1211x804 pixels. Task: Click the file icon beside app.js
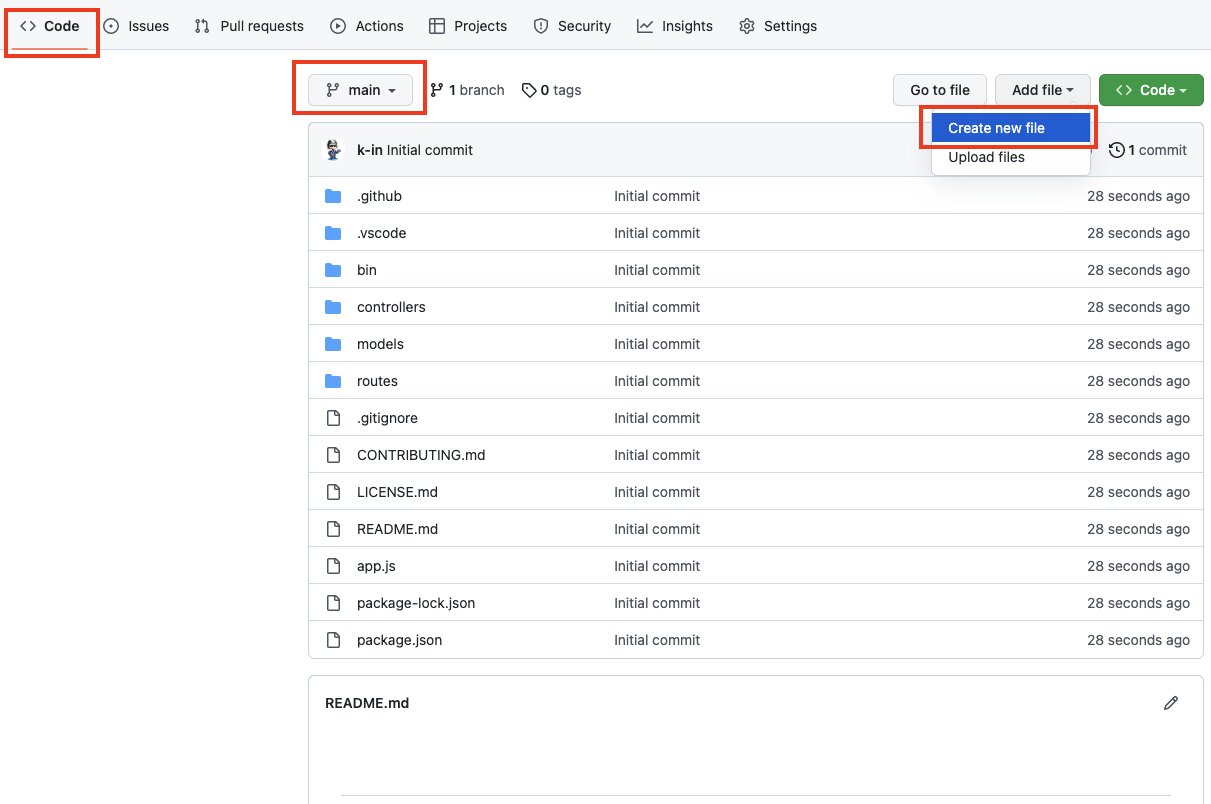[333, 566]
